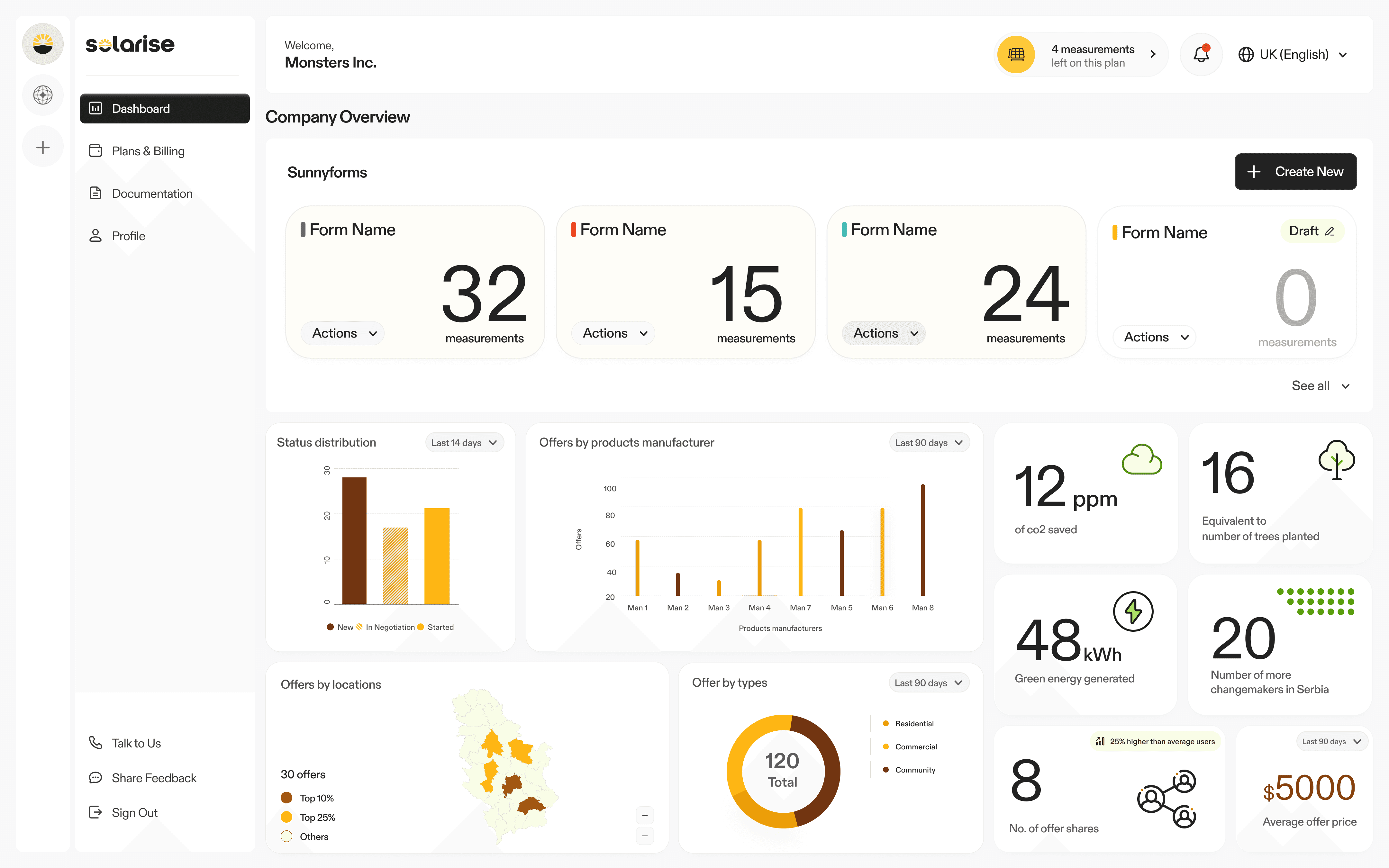Expand the See all forms toggle

pyautogui.click(x=1320, y=386)
